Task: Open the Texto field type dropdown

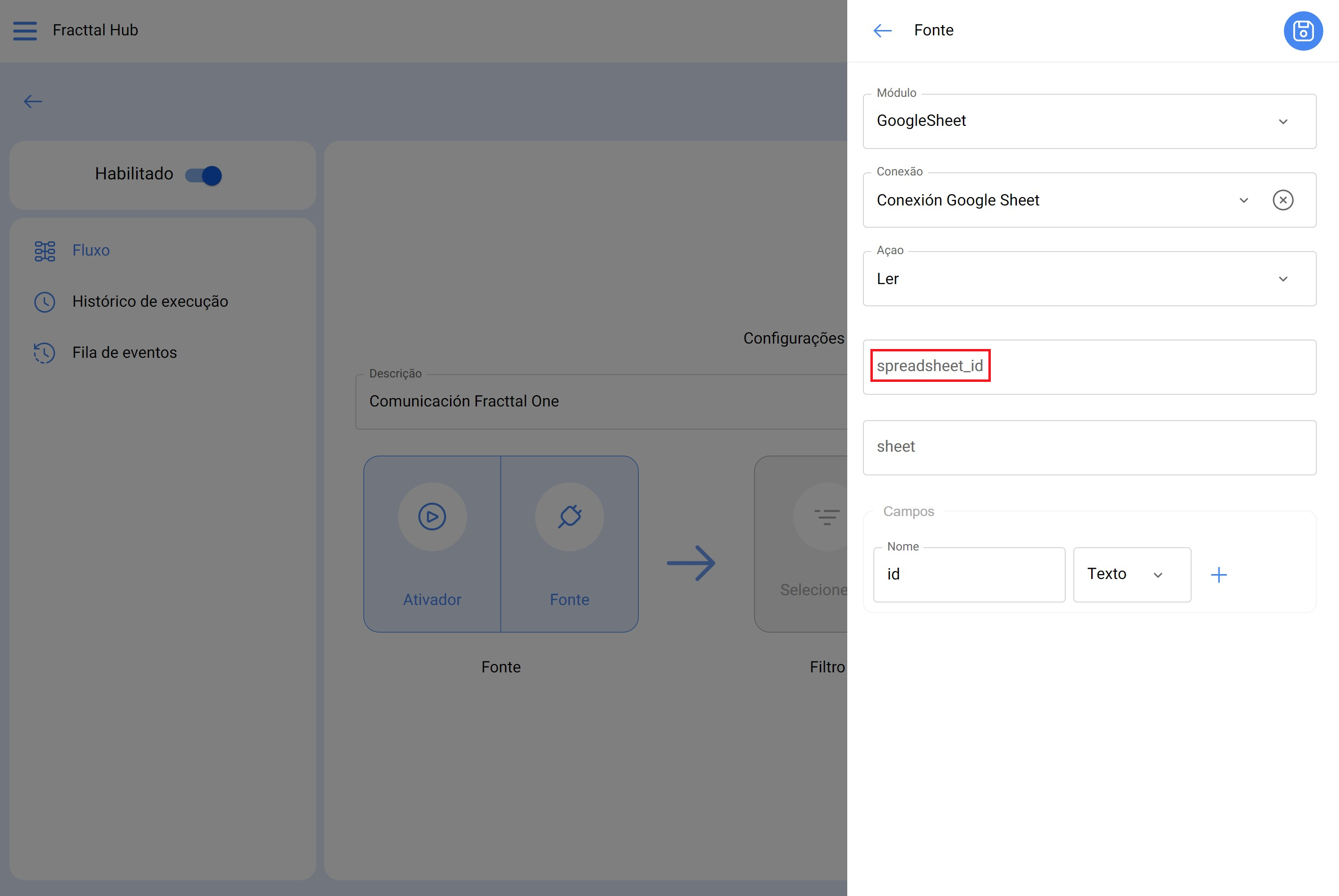Action: pos(1132,574)
